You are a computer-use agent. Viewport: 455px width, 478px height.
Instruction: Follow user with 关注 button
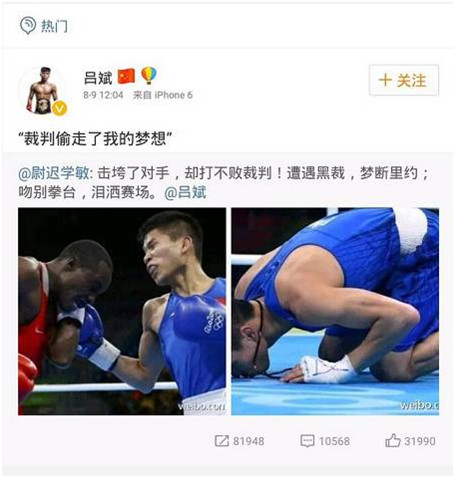(404, 80)
